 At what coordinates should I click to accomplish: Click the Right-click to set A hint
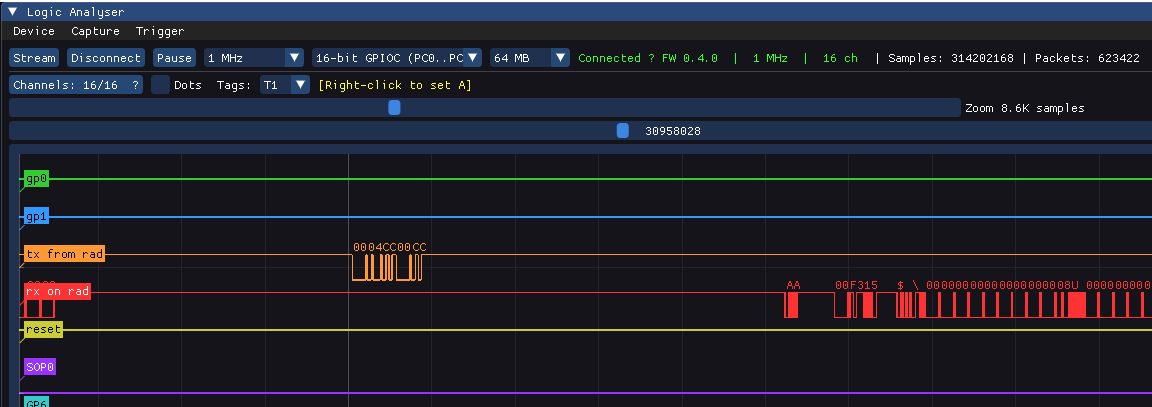tap(395, 85)
